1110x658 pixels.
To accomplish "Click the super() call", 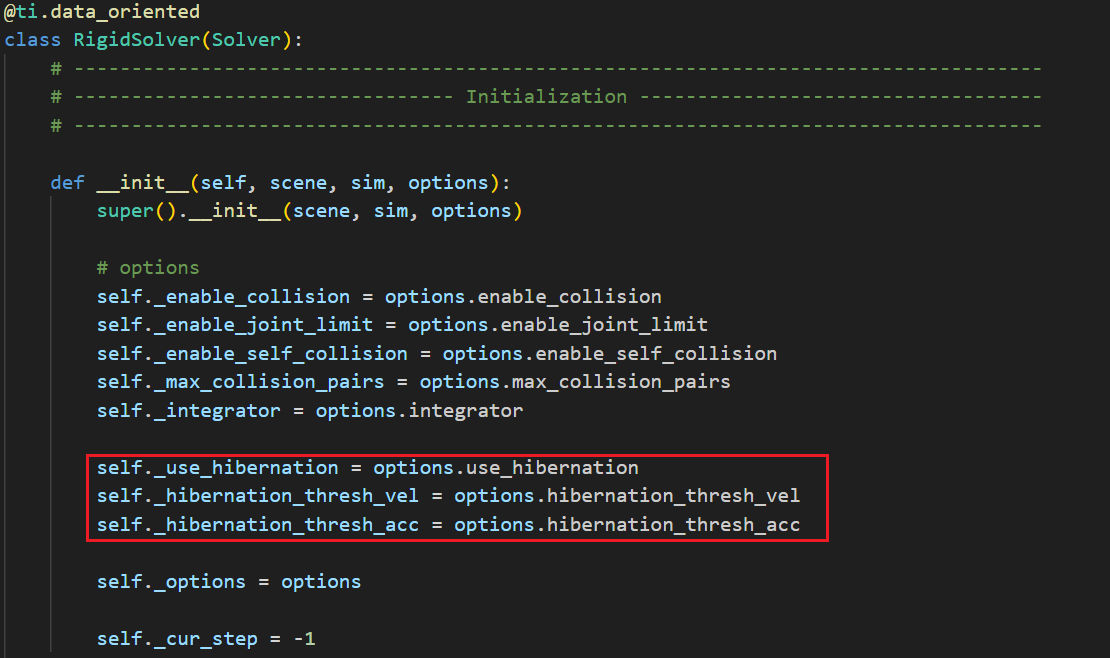I will click(131, 211).
